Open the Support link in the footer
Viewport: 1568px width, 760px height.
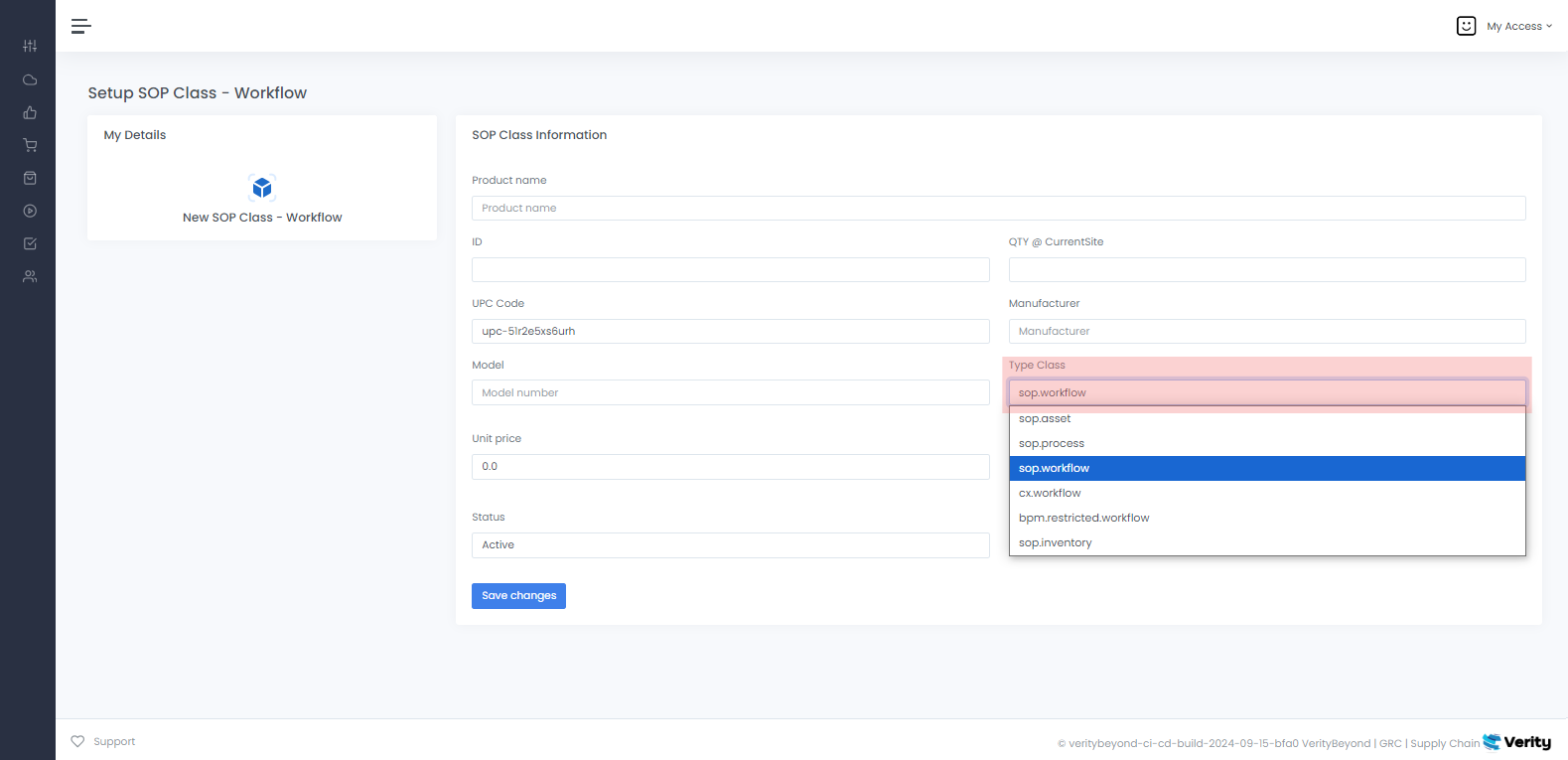coord(113,741)
